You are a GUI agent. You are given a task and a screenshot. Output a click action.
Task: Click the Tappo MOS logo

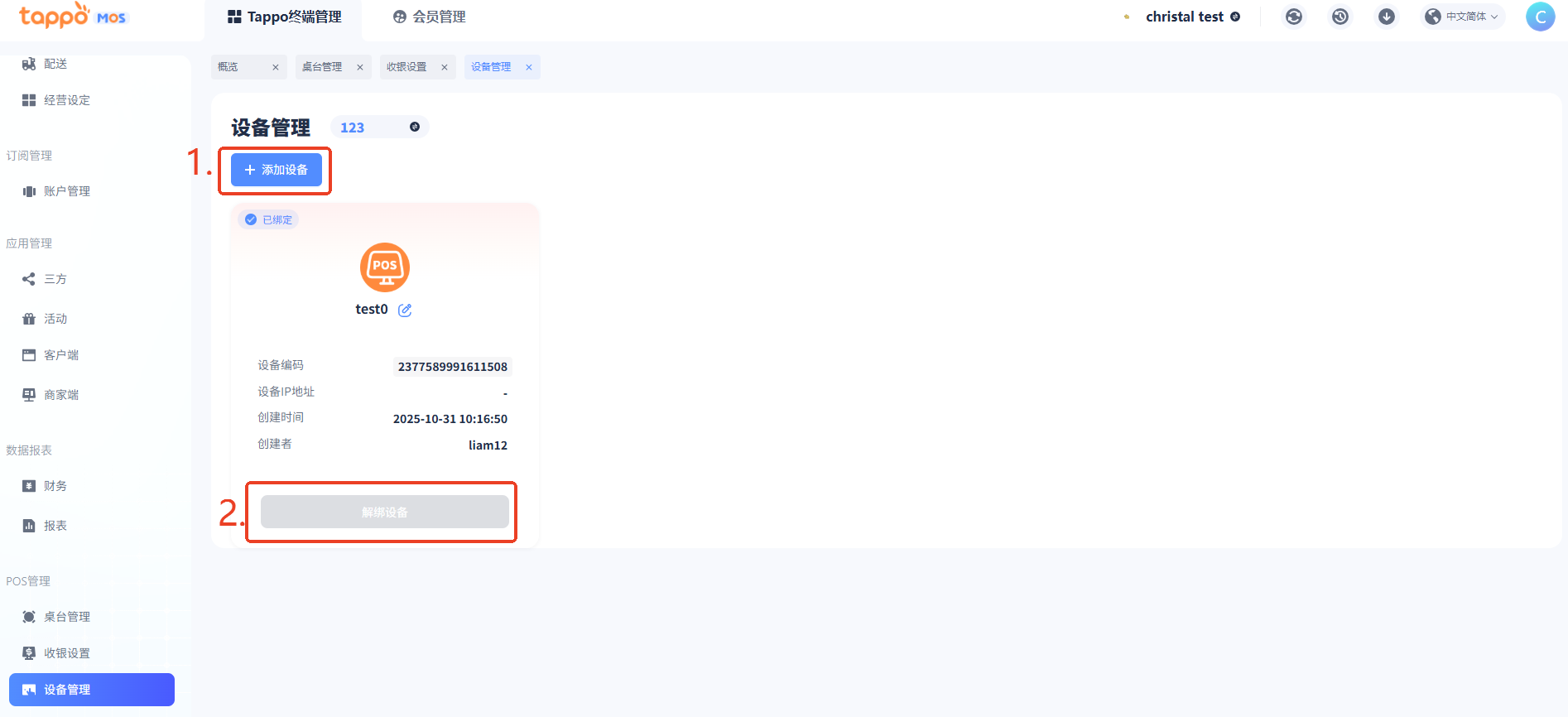click(72, 17)
